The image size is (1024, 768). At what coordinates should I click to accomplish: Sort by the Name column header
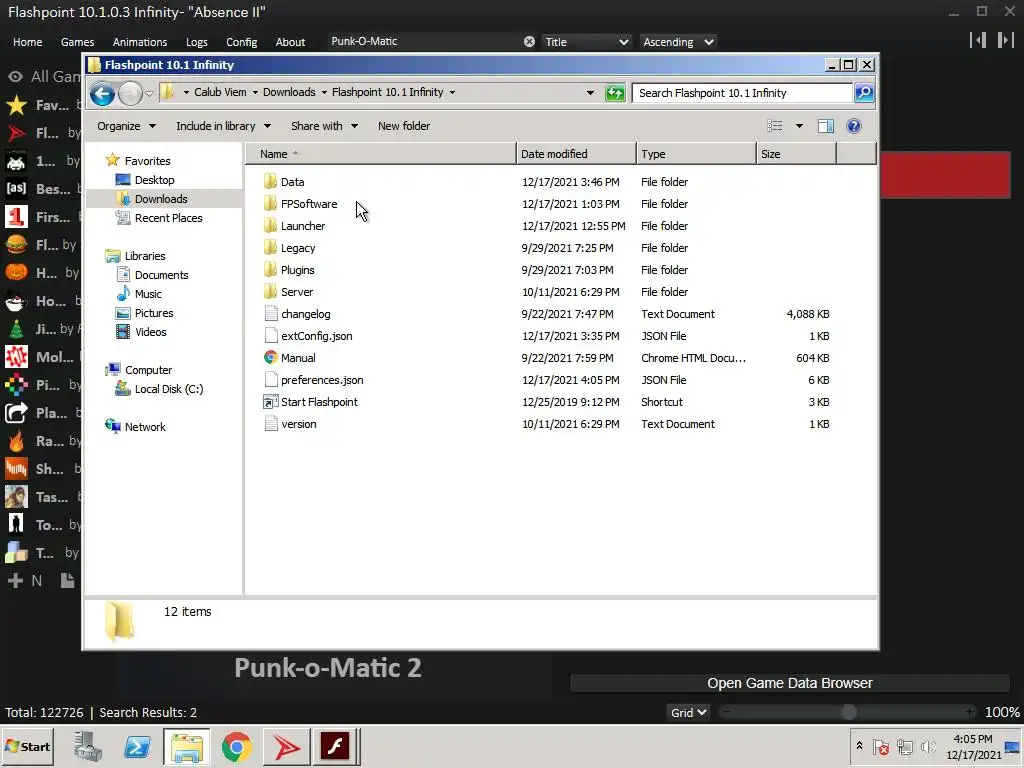coord(381,154)
